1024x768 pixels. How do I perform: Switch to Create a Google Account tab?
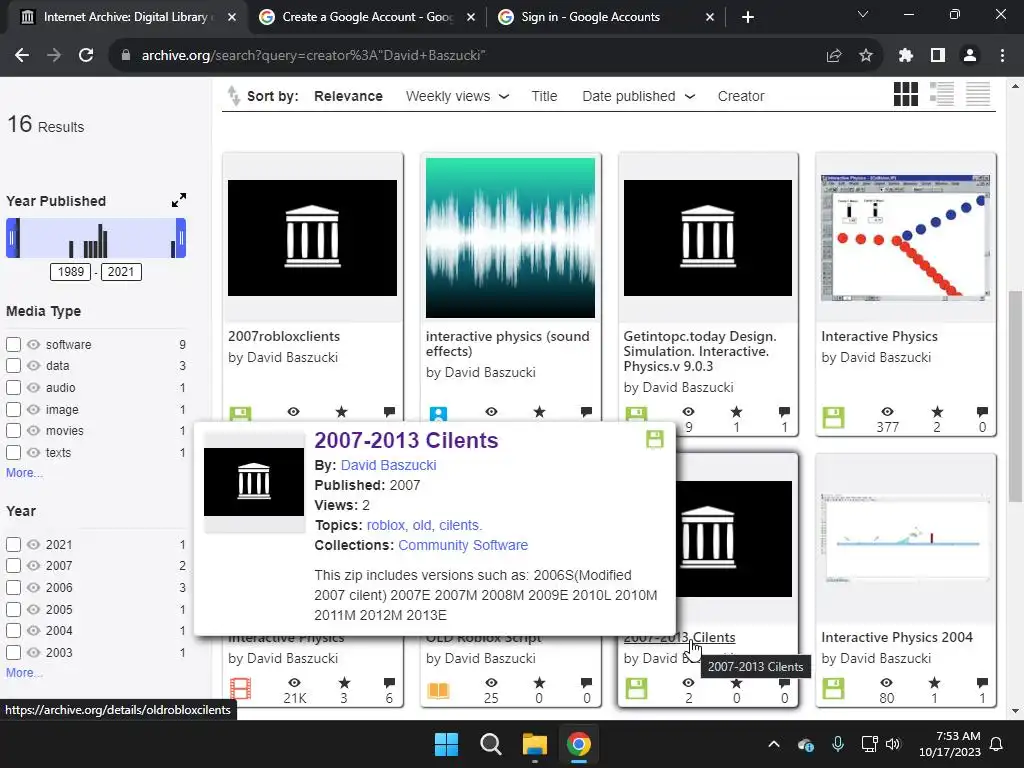367,17
